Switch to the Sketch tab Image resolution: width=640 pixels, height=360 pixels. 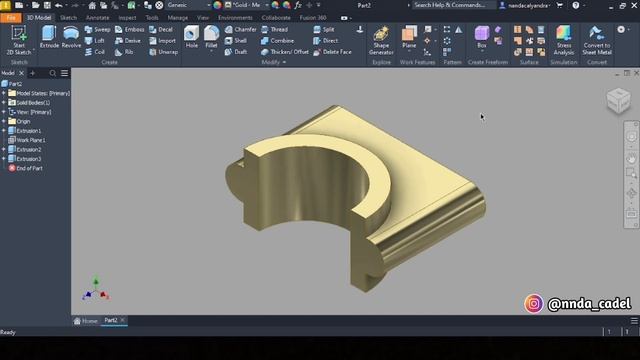coord(68,18)
